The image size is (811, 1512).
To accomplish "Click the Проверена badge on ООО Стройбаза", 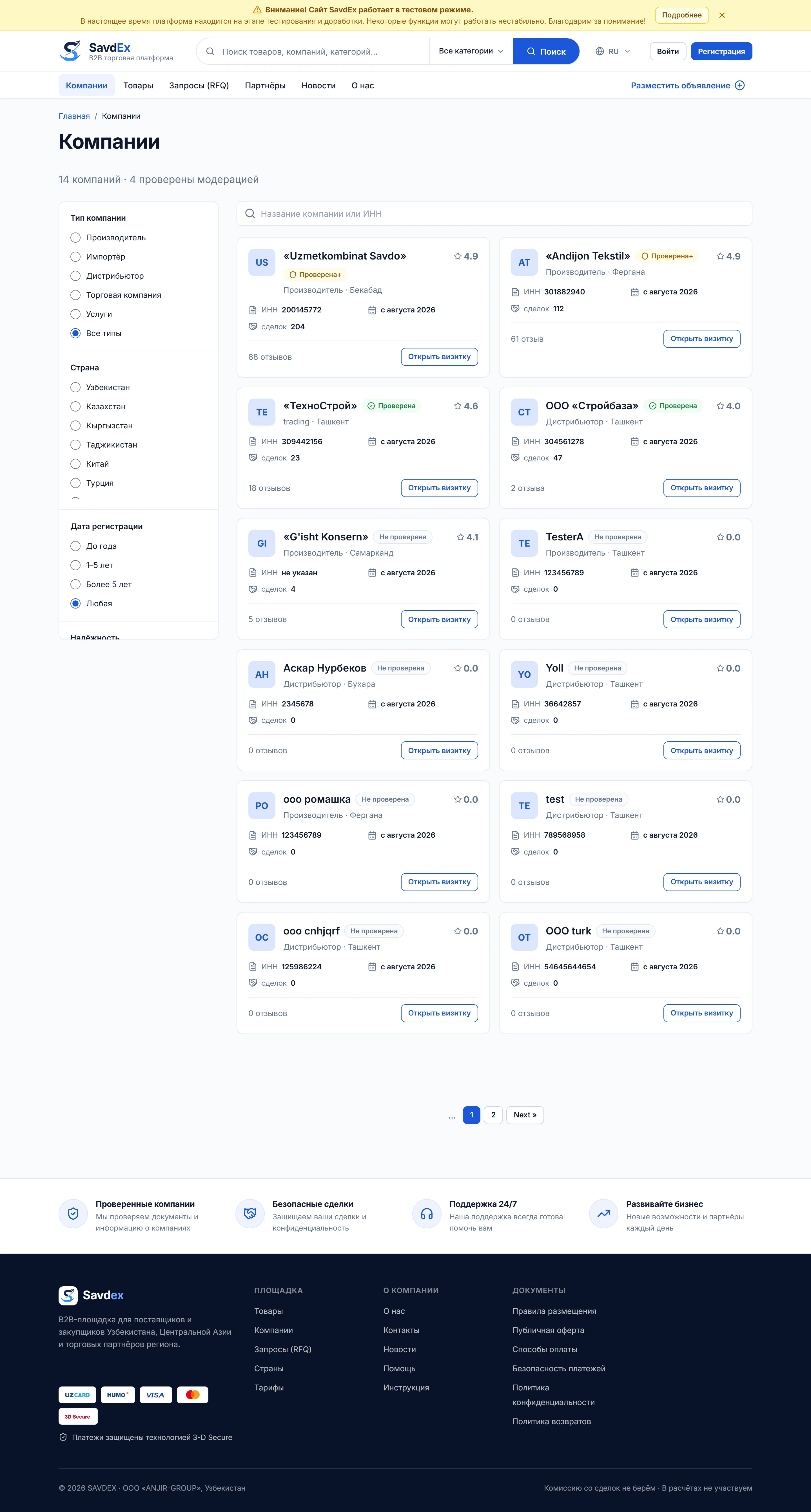I will pos(672,406).
